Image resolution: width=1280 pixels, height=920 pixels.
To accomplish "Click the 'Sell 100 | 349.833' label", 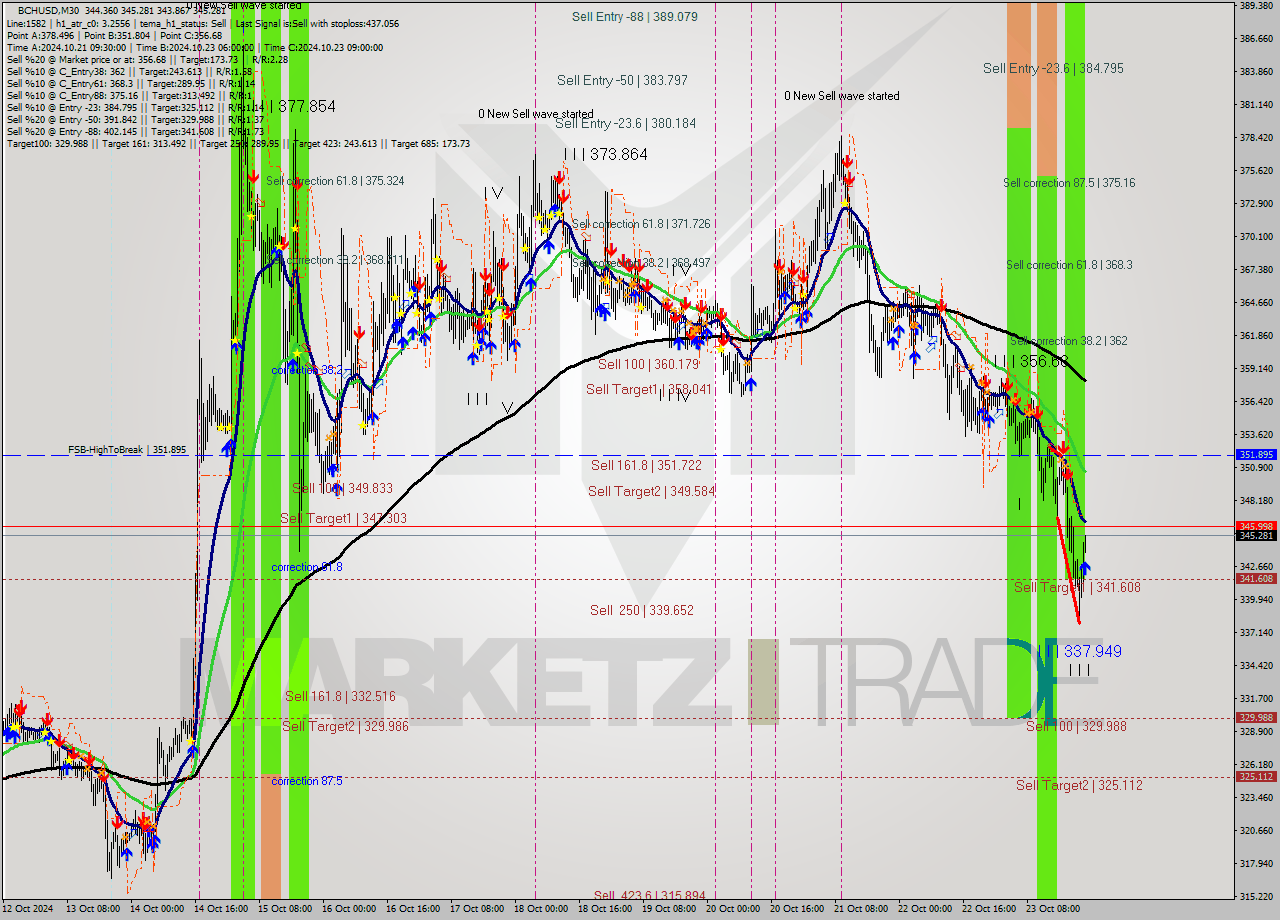I will click(x=343, y=488).
